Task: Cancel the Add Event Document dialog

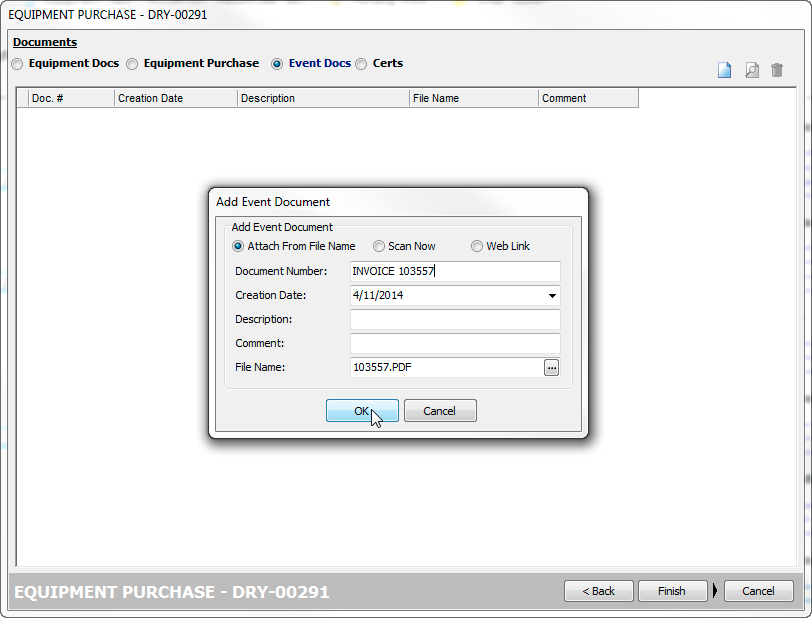Action: [x=440, y=411]
